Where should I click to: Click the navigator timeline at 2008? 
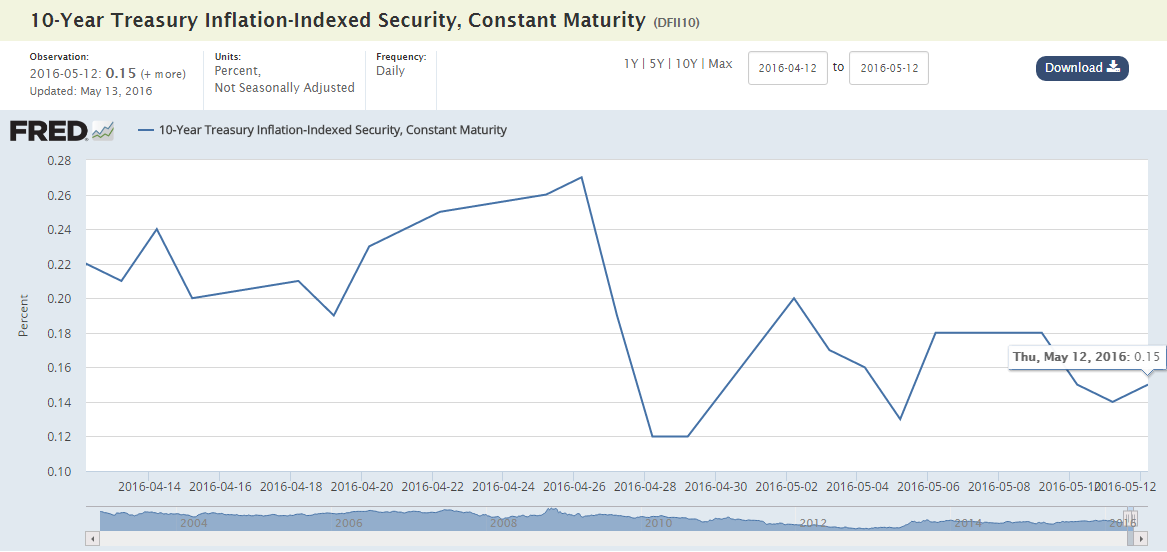503,520
